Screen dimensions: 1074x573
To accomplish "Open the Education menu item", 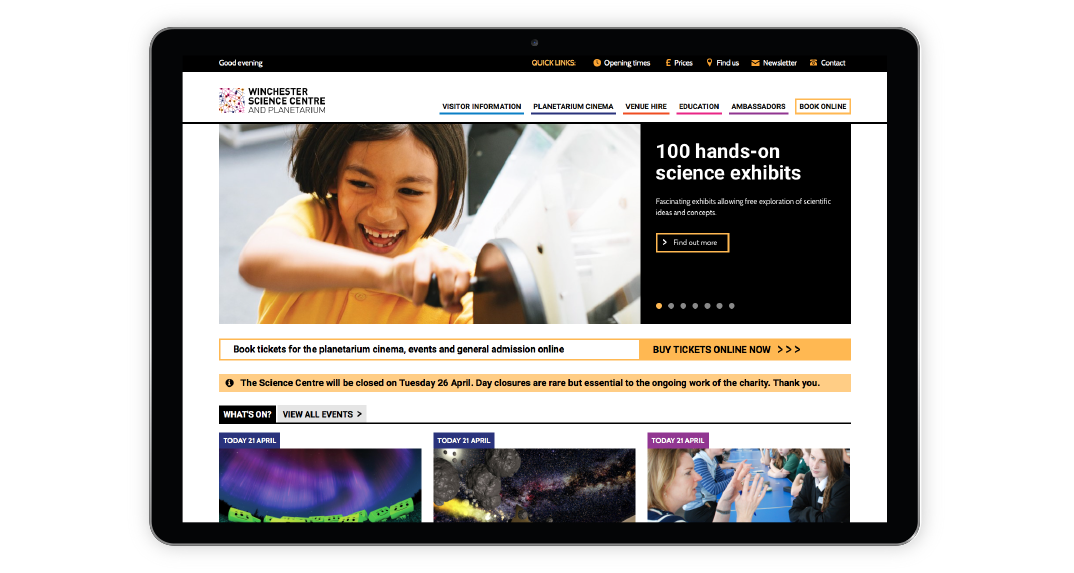I will (699, 107).
